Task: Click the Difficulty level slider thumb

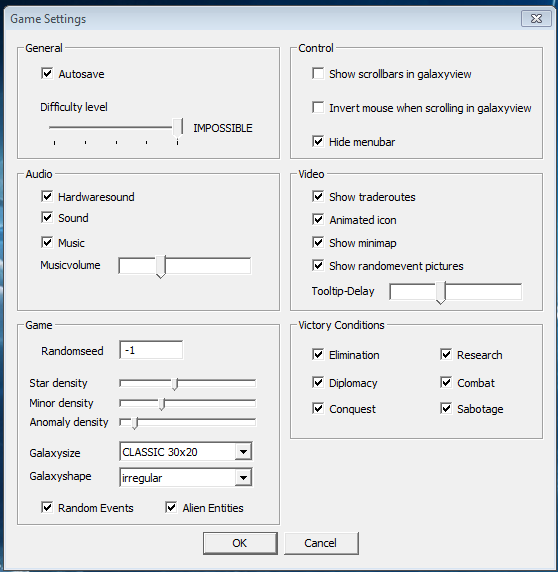Action: click(x=178, y=127)
